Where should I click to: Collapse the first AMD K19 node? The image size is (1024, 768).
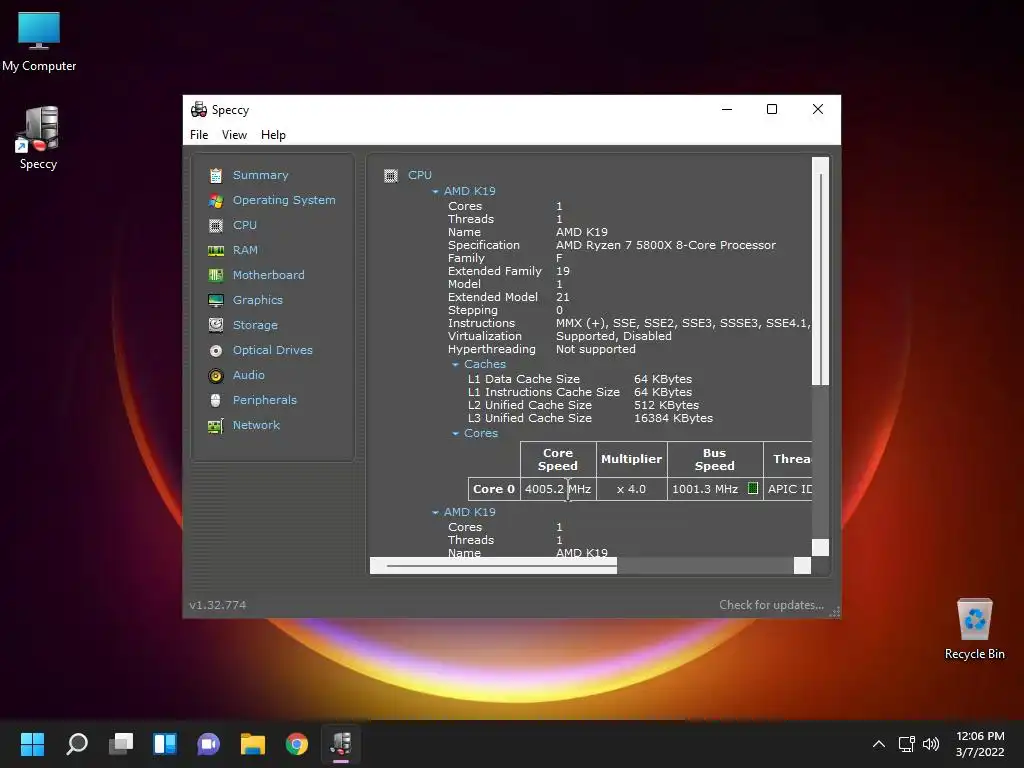pos(435,191)
